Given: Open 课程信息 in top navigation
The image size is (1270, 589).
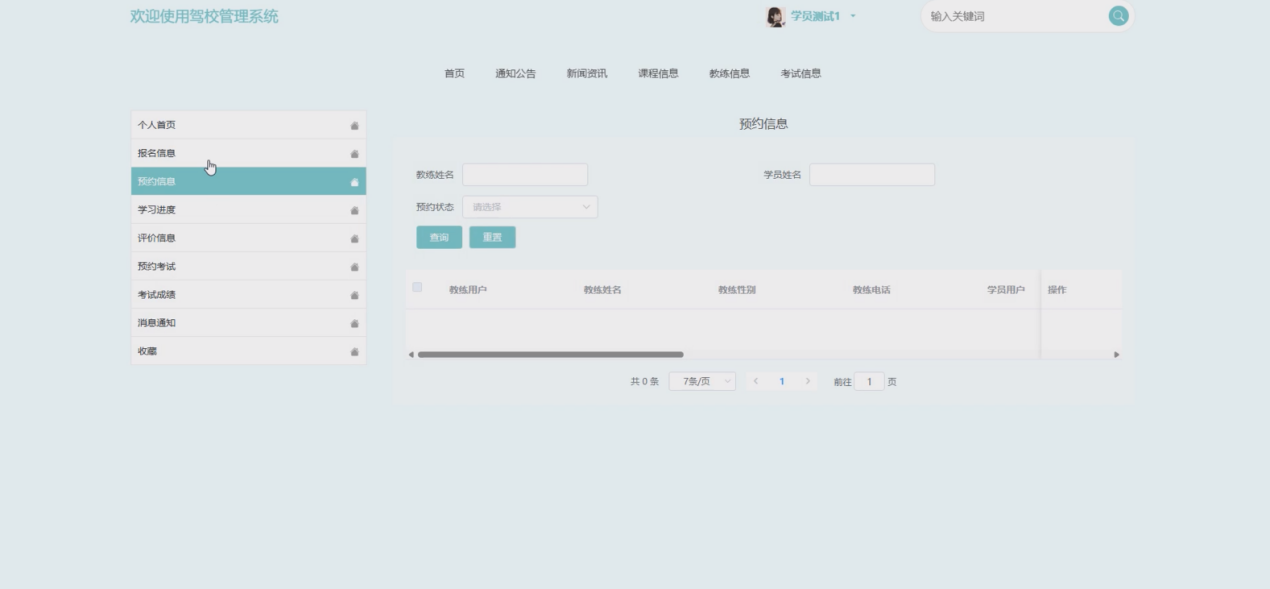Looking at the screenshot, I should click(x=659, y=73).
